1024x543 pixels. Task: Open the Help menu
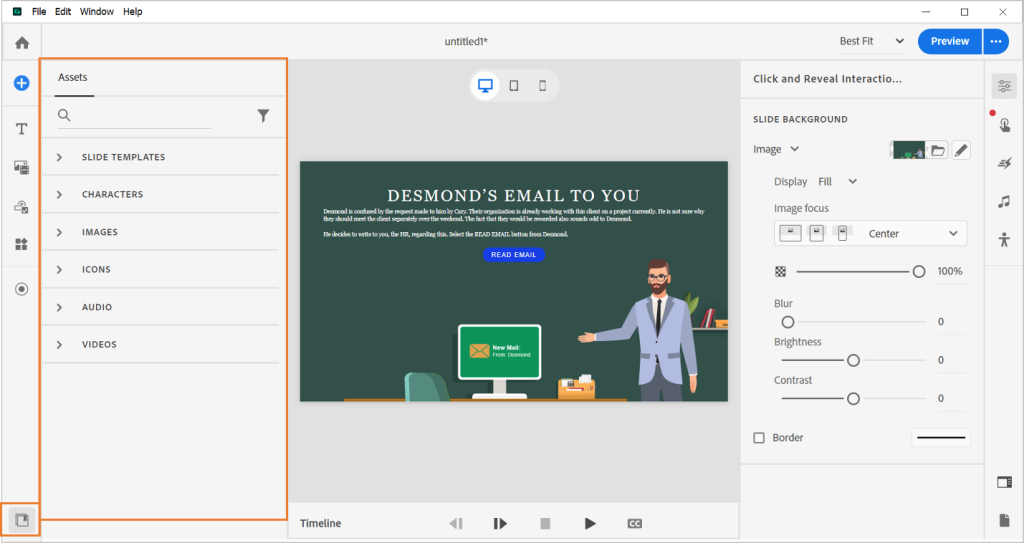click(133, 12)
